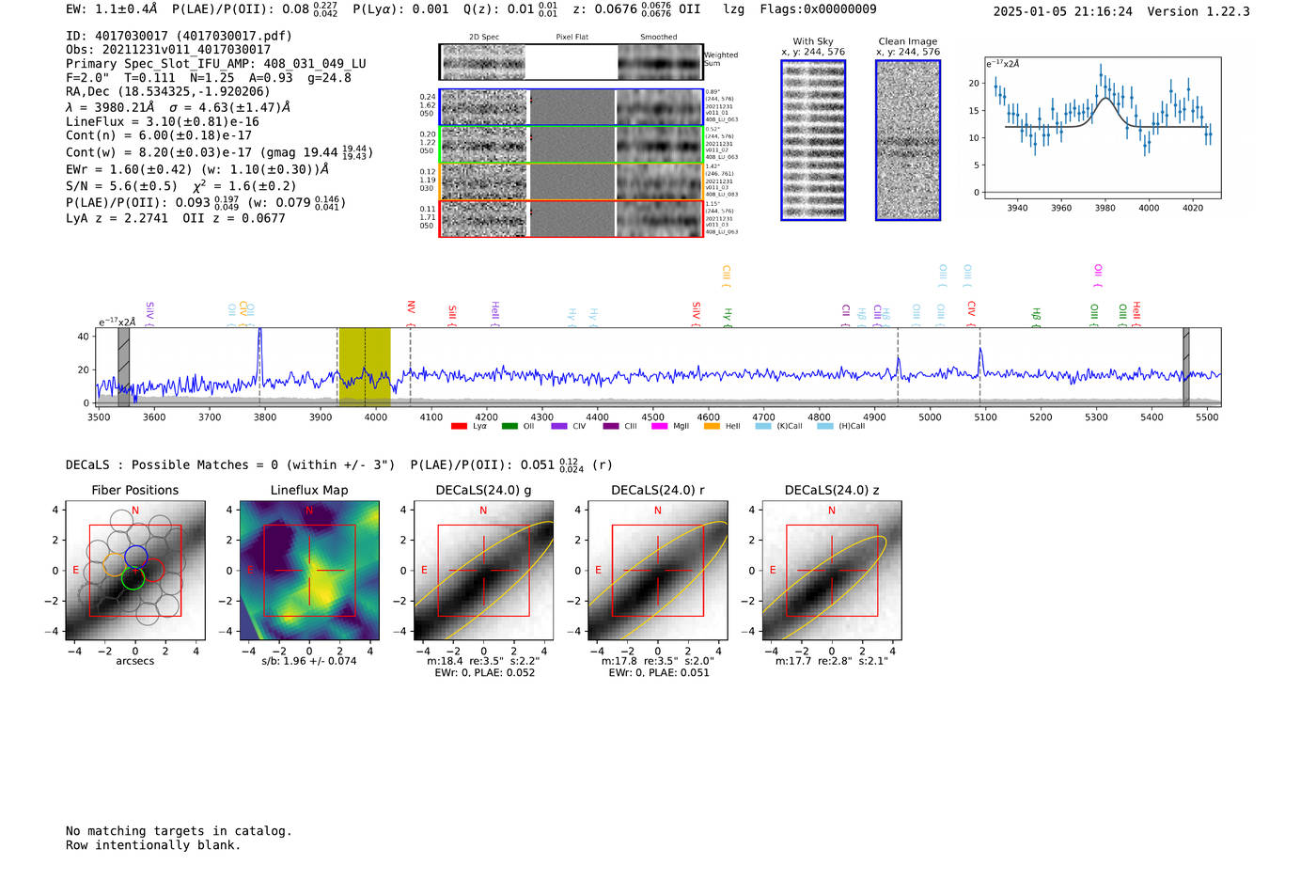Screen dimensions: 1316x896
Task: Click the Clean Image panel
Action: 908,140
